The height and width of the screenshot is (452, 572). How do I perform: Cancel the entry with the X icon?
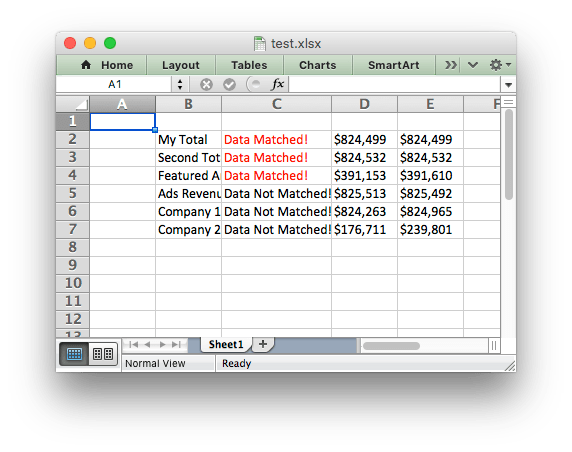(x=206, y=85)
